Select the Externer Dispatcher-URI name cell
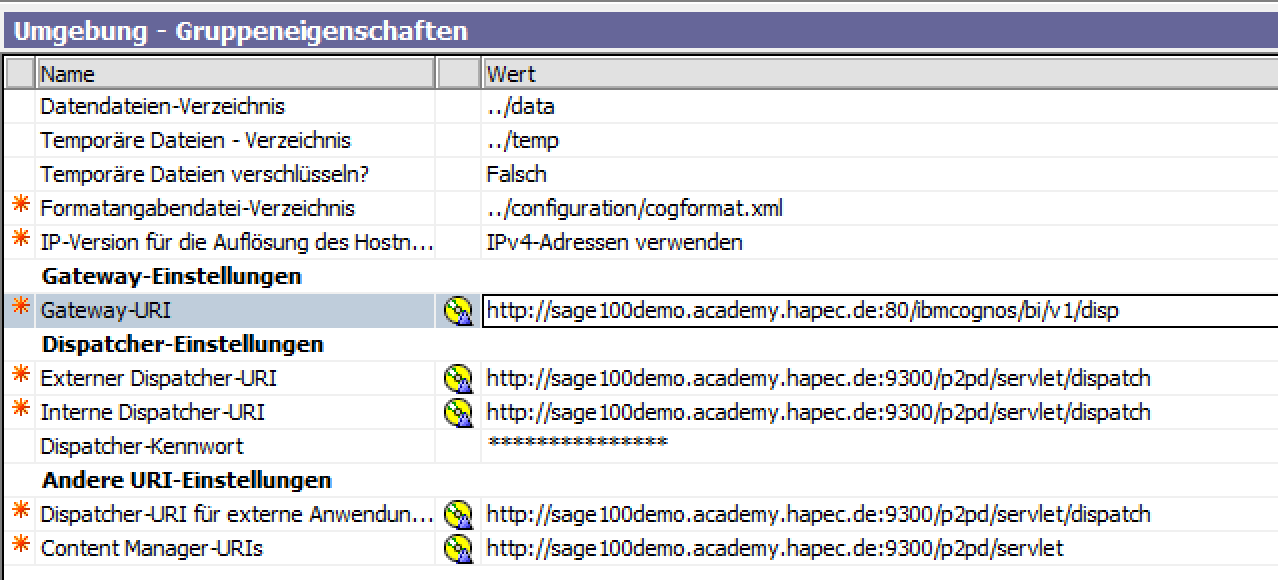This screenshot has width=1278, height=580. pyautogui.click(x=158, y=379)
